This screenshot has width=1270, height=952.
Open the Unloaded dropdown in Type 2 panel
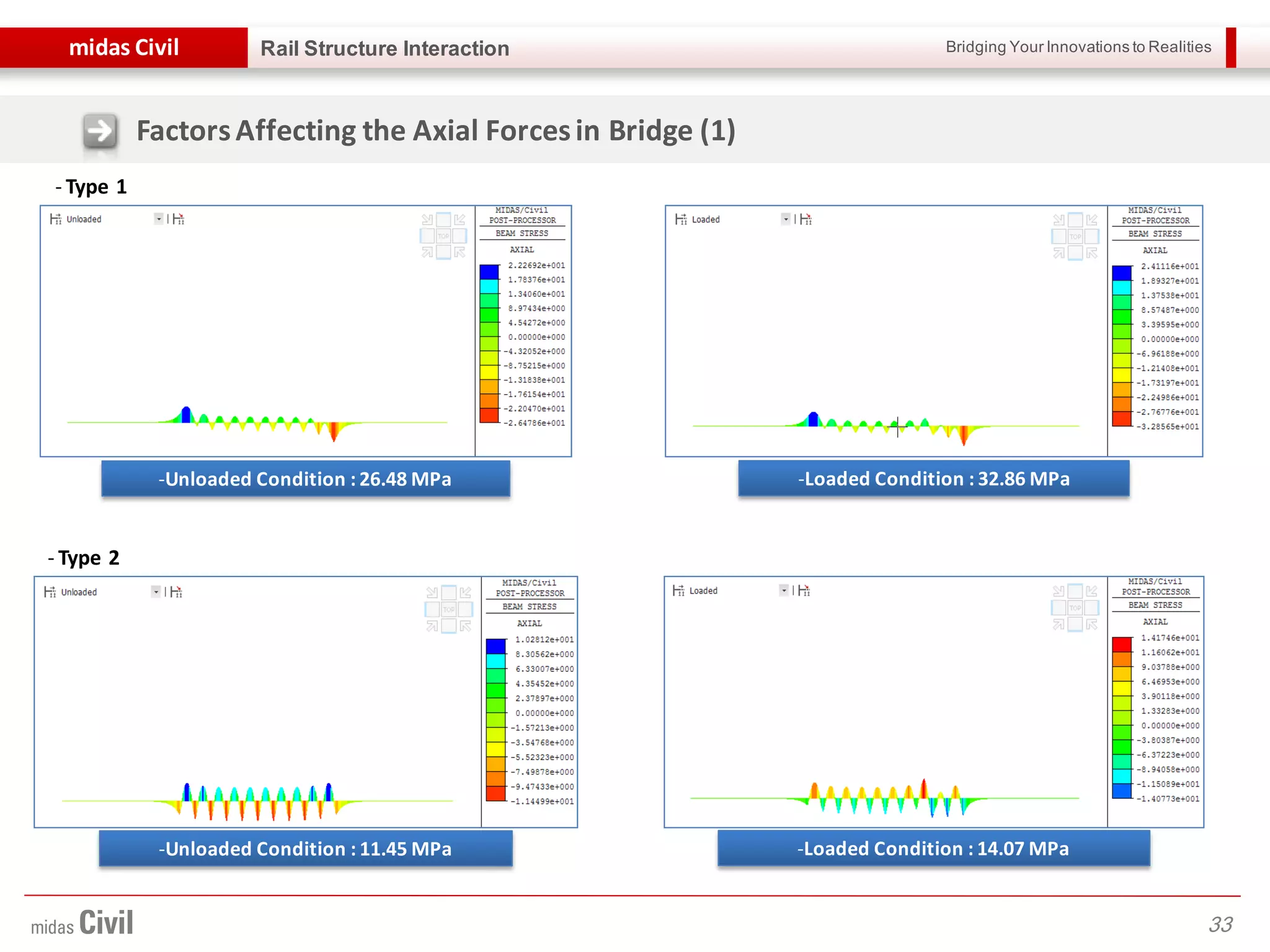click(x=156, y=592)
